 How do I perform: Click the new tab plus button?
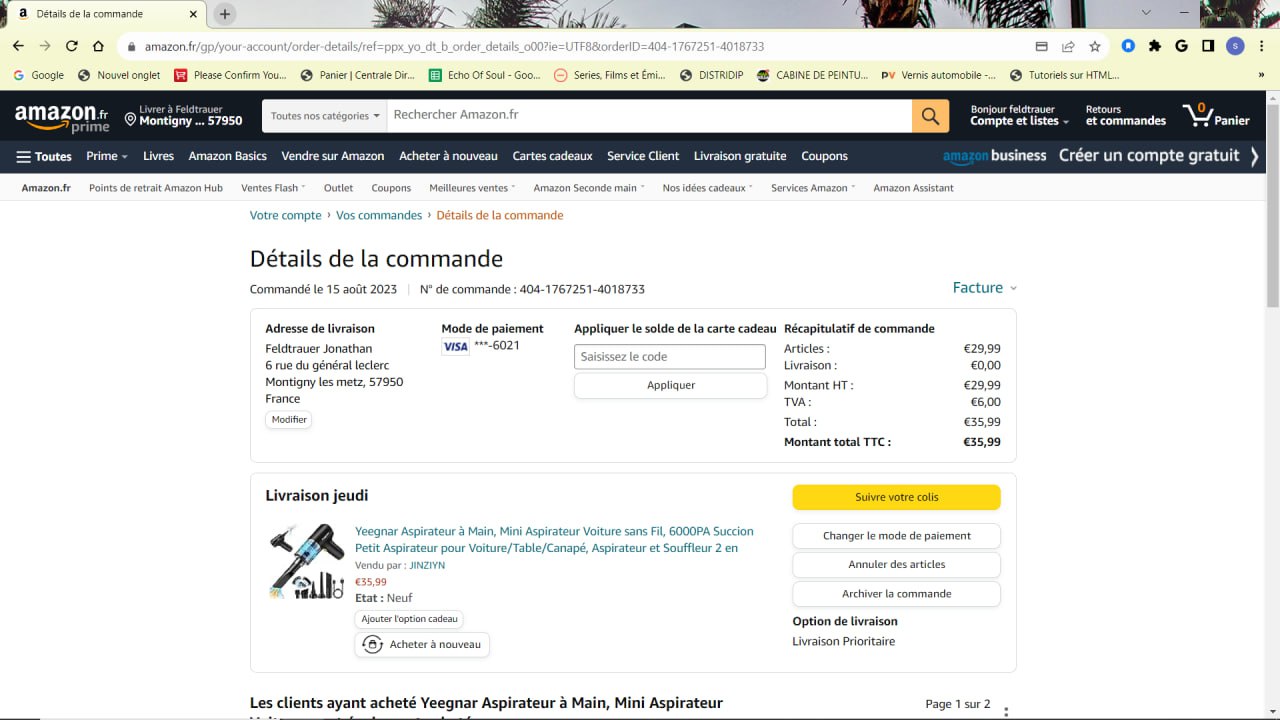(x=225, y=14)
